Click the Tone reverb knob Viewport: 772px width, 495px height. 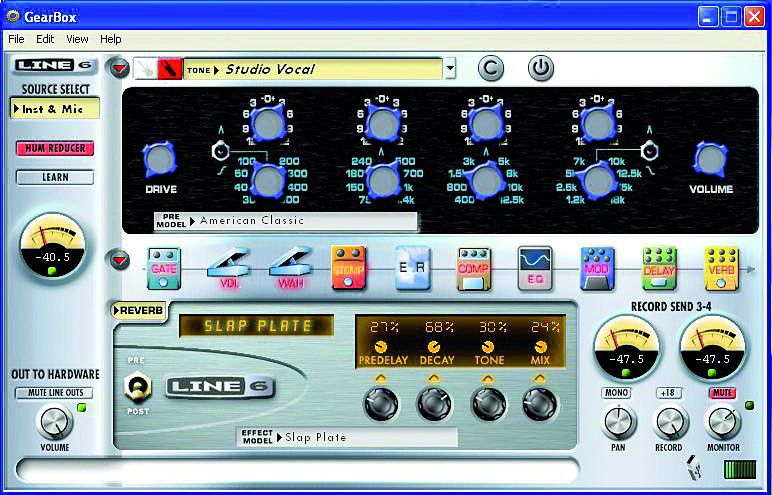click(487, 404)
